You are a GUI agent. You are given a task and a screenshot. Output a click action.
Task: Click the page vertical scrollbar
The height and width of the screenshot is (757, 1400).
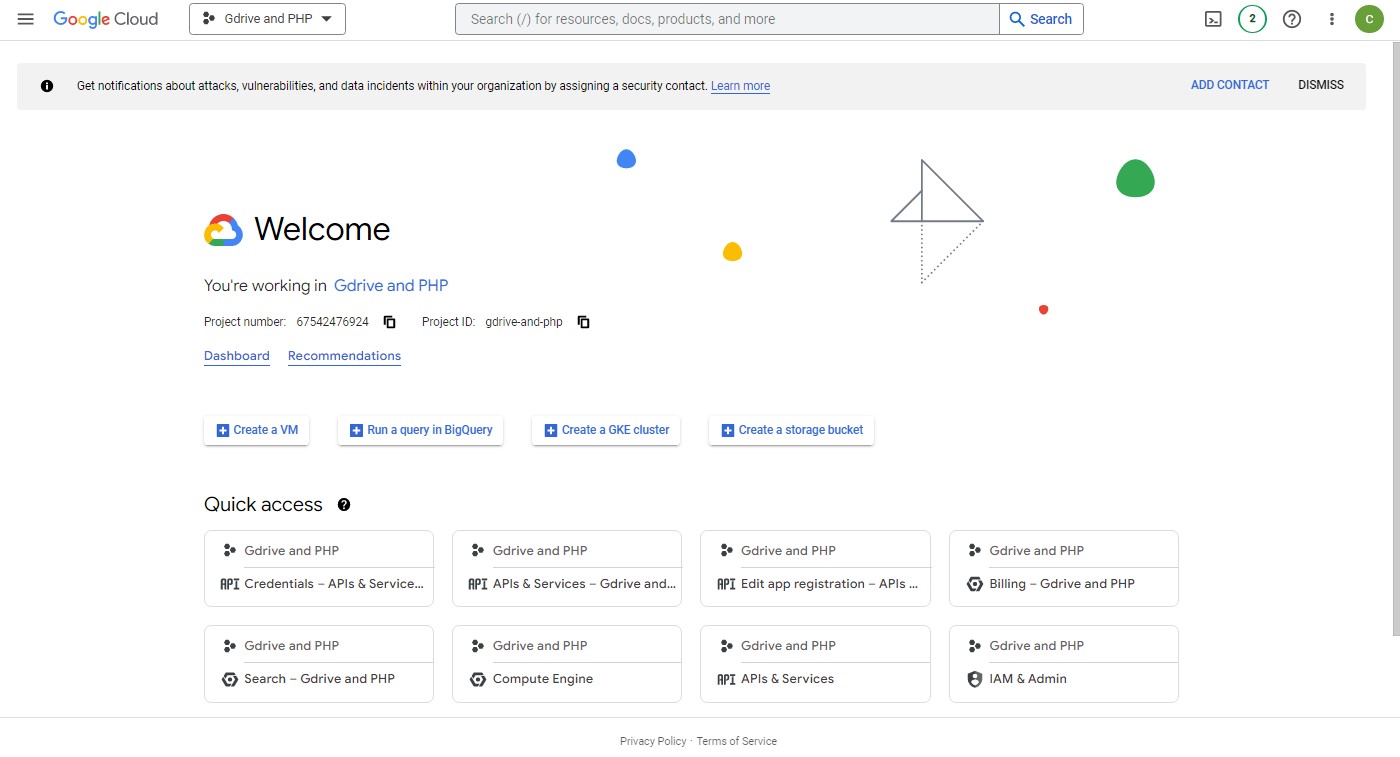click(x=1395, y=338)
